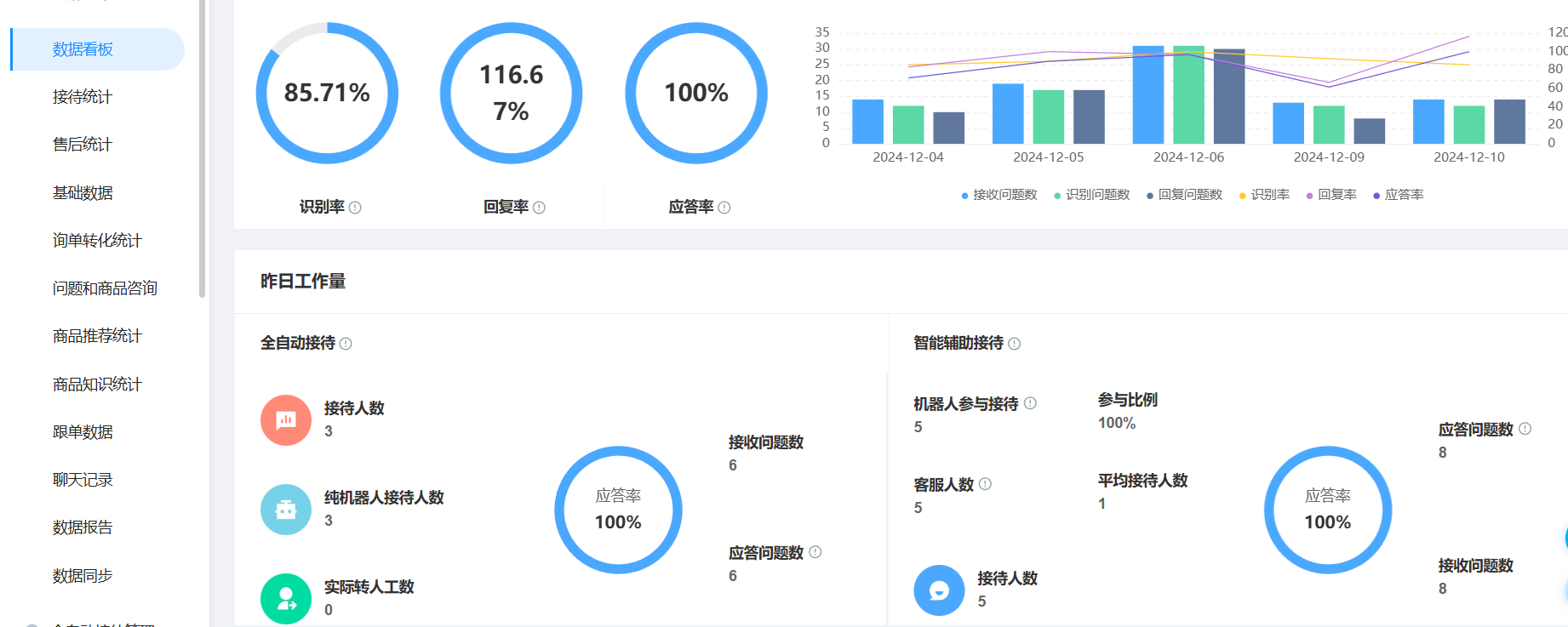The width and height of the screenshot is (1568, 627).
Task: Select 问题和商品咨询 menu item
Action: point(105,288)
